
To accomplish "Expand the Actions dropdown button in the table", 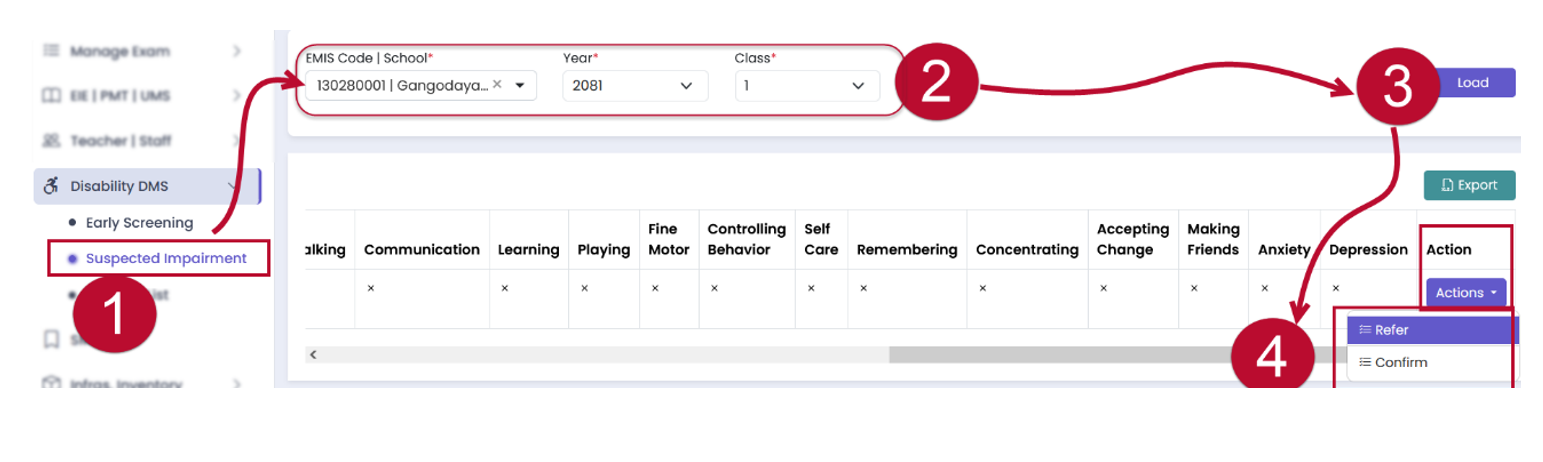I will [x=1466, y=293].
